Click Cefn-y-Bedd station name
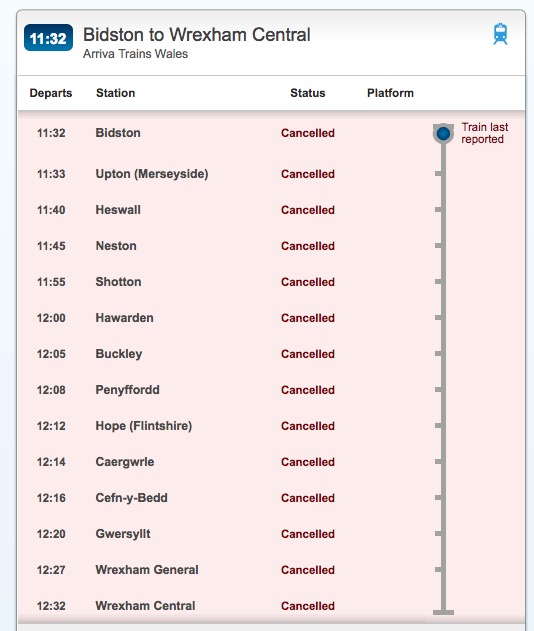The image size is (534, 631). coord(131,498)
